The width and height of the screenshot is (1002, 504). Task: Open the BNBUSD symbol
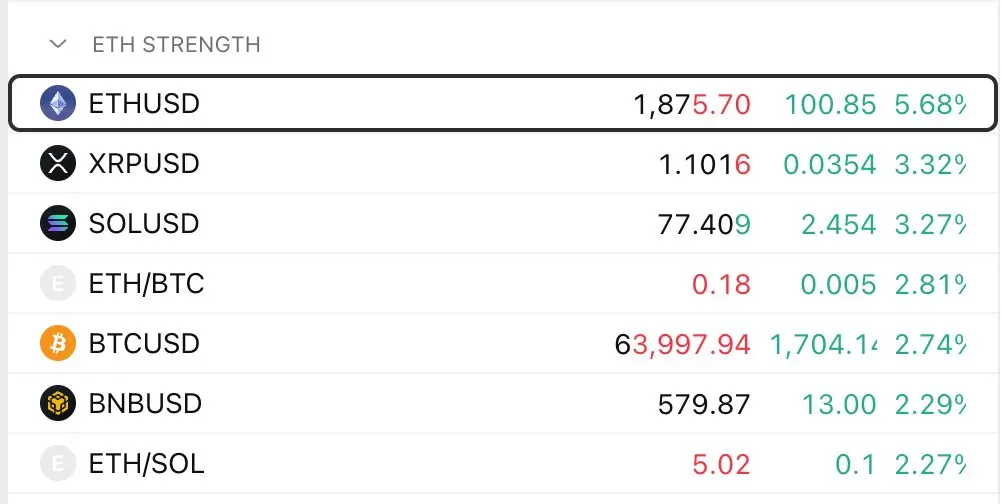coord(145,404)
